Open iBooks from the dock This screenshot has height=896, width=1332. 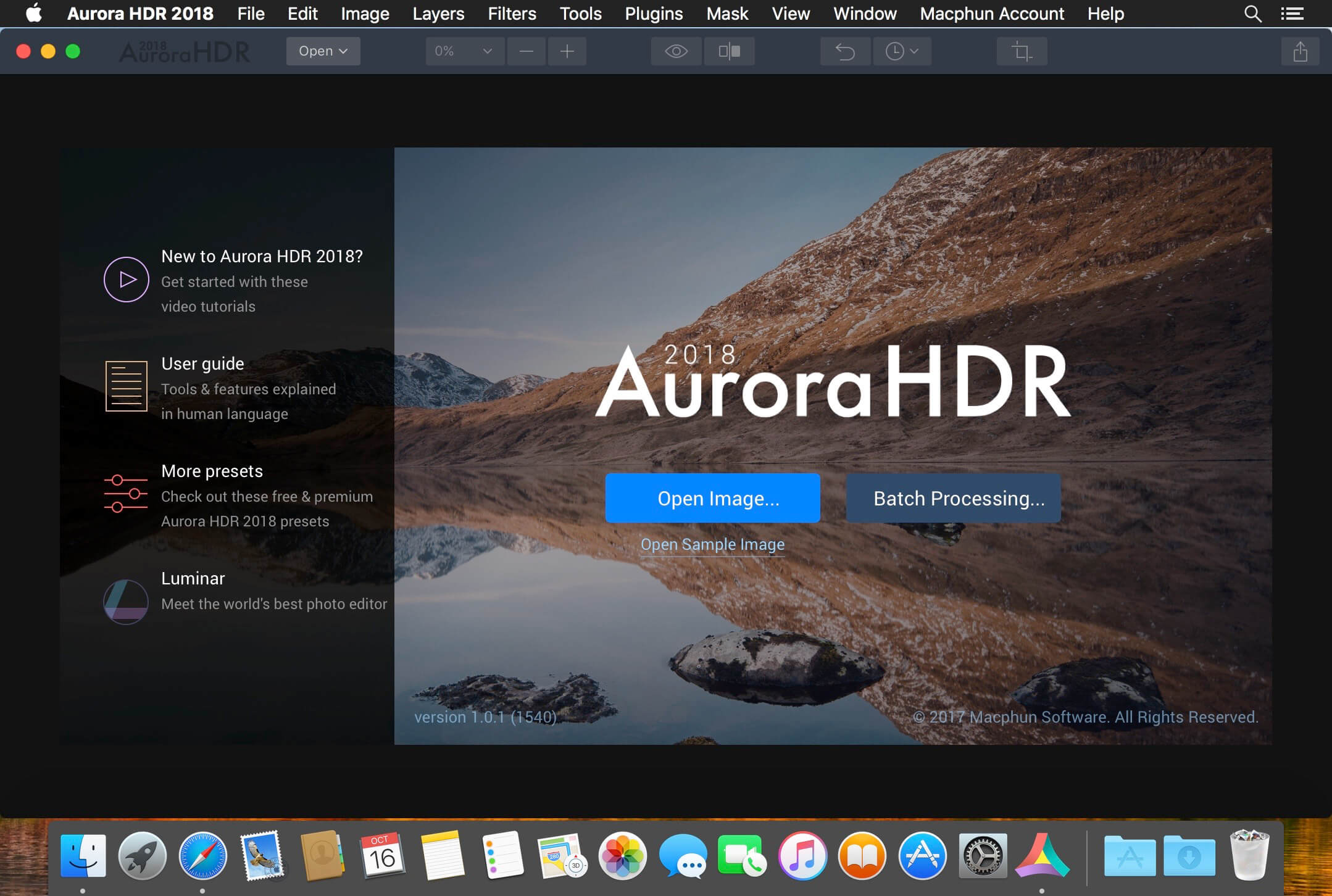point(862,856)
